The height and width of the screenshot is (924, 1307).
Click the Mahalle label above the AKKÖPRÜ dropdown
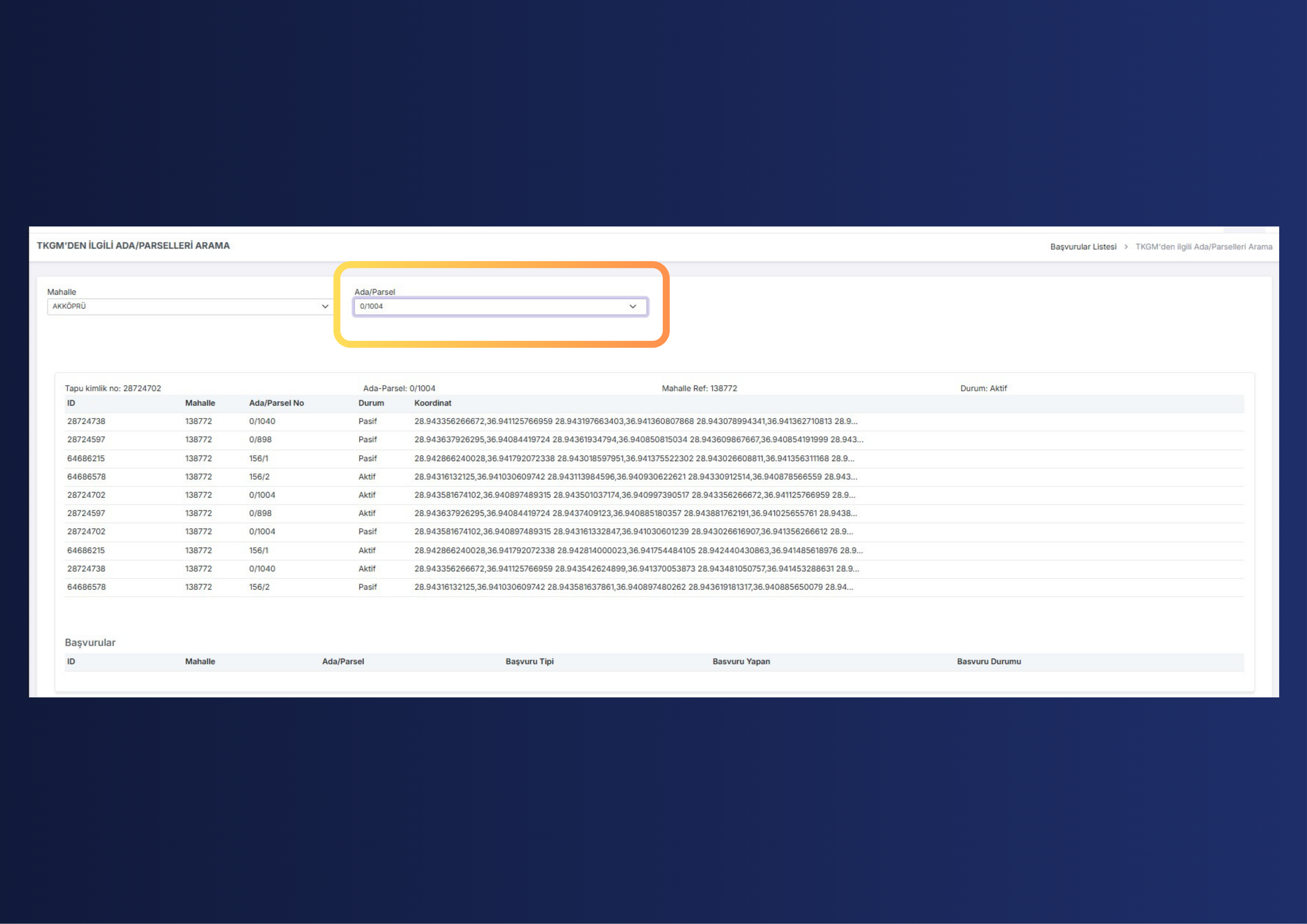tap(61, 292)
